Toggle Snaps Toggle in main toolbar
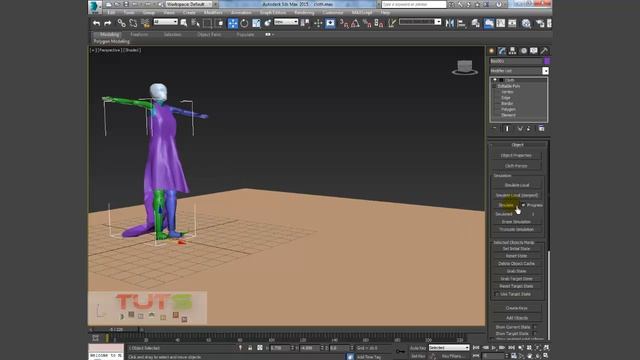640x360 pixels. (344, 23)
